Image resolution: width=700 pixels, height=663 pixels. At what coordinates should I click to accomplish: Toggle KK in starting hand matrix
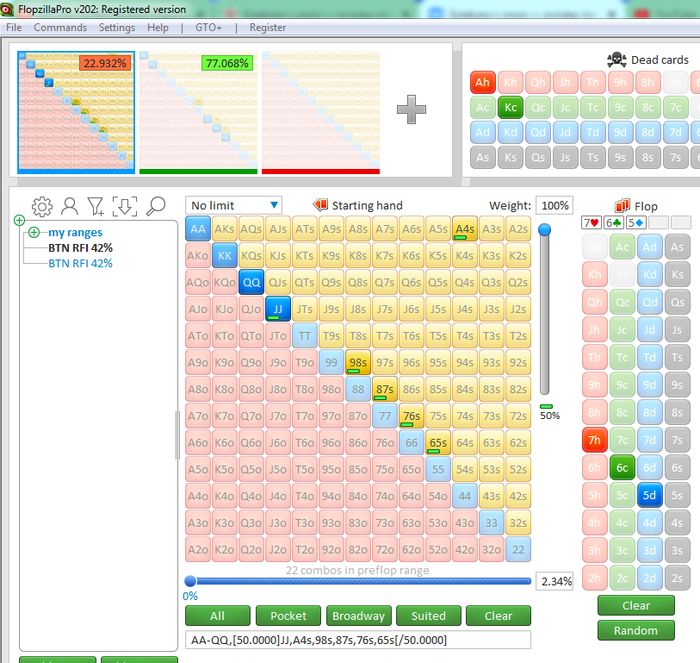pos(225,255)
